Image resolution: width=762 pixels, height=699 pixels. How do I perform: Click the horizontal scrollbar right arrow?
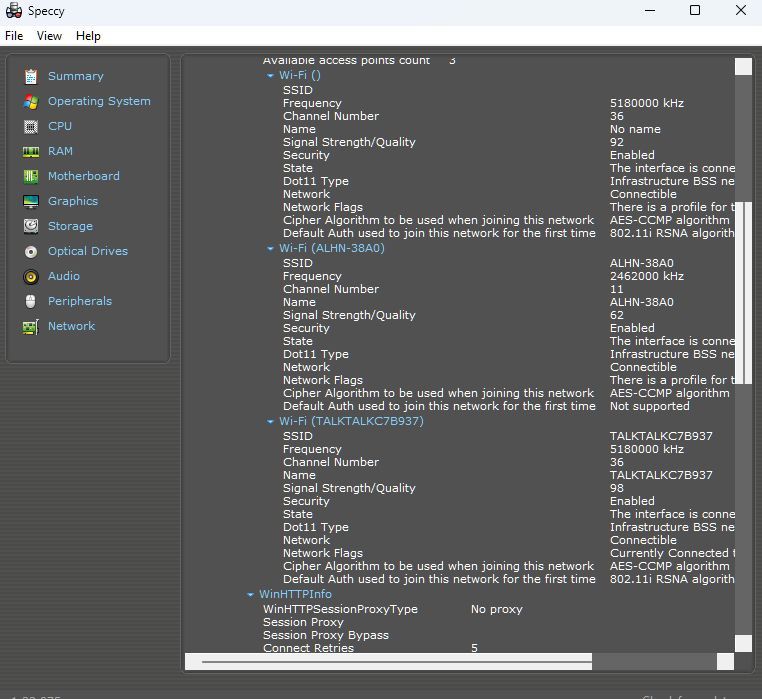pyautogui.click(x=725, y=662)
